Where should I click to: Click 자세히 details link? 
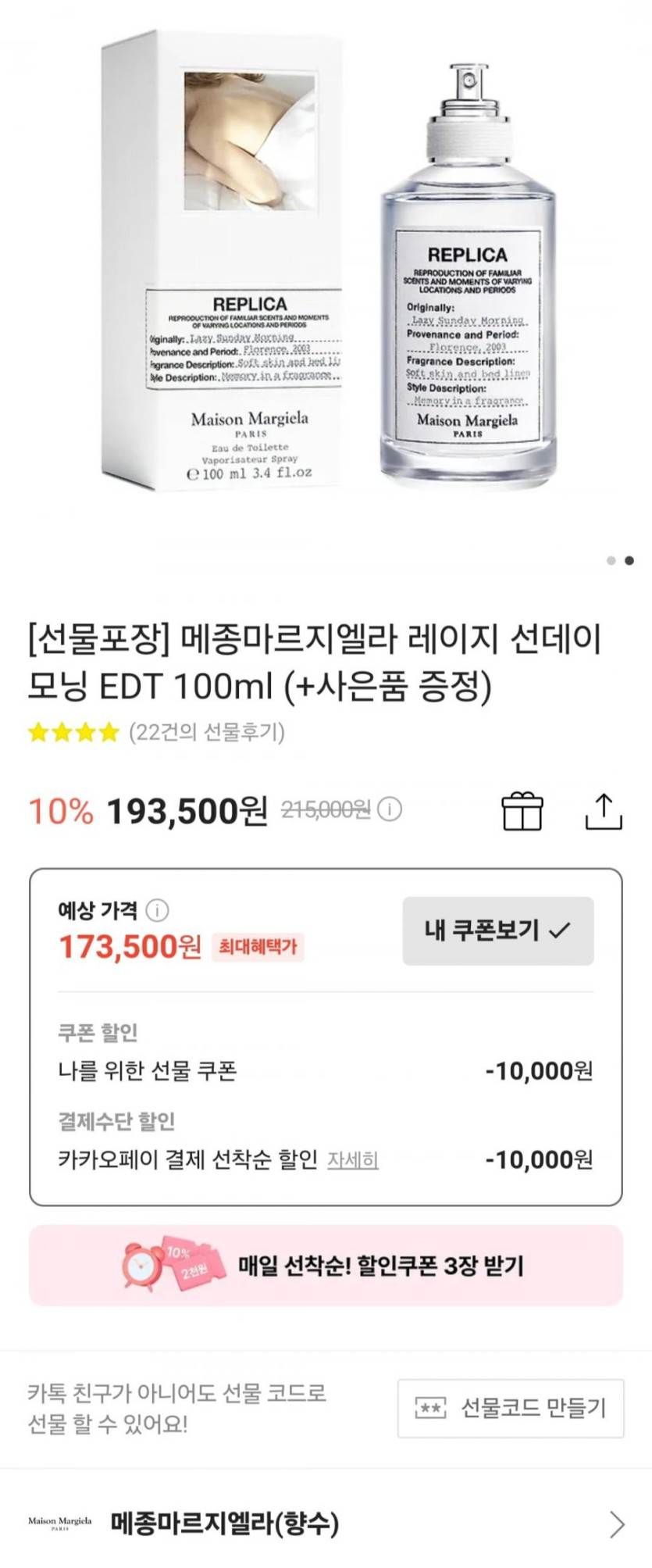(x=353, y=1160)
